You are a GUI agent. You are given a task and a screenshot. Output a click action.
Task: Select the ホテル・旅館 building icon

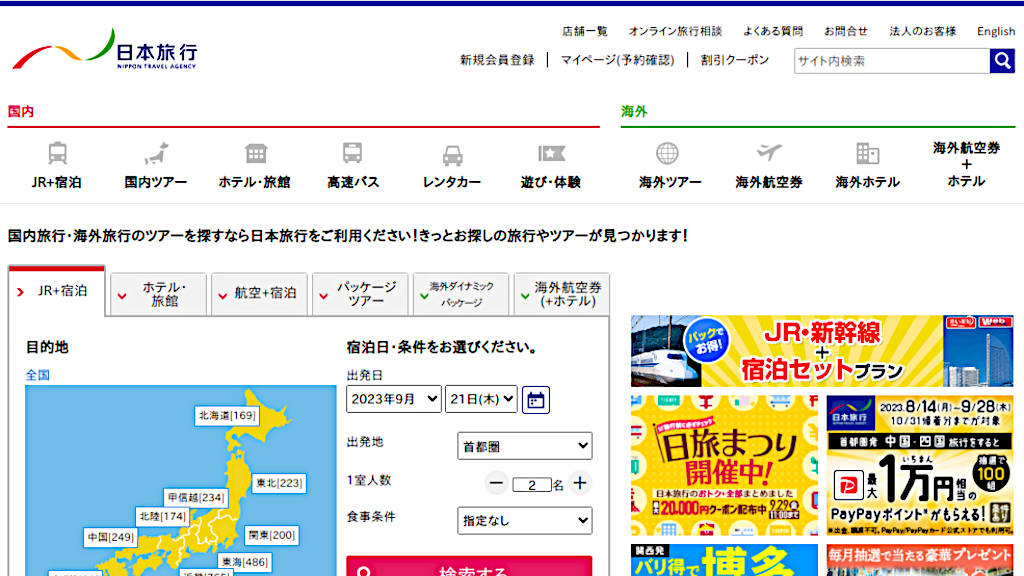pyautogui.click(x=255, y=153)
